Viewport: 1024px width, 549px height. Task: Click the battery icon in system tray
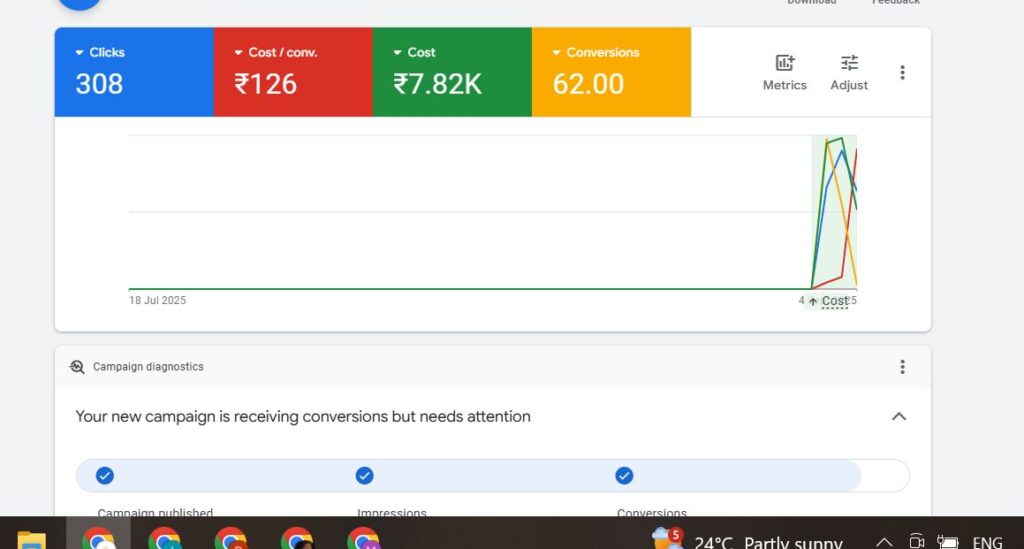(x=947, y=542)
